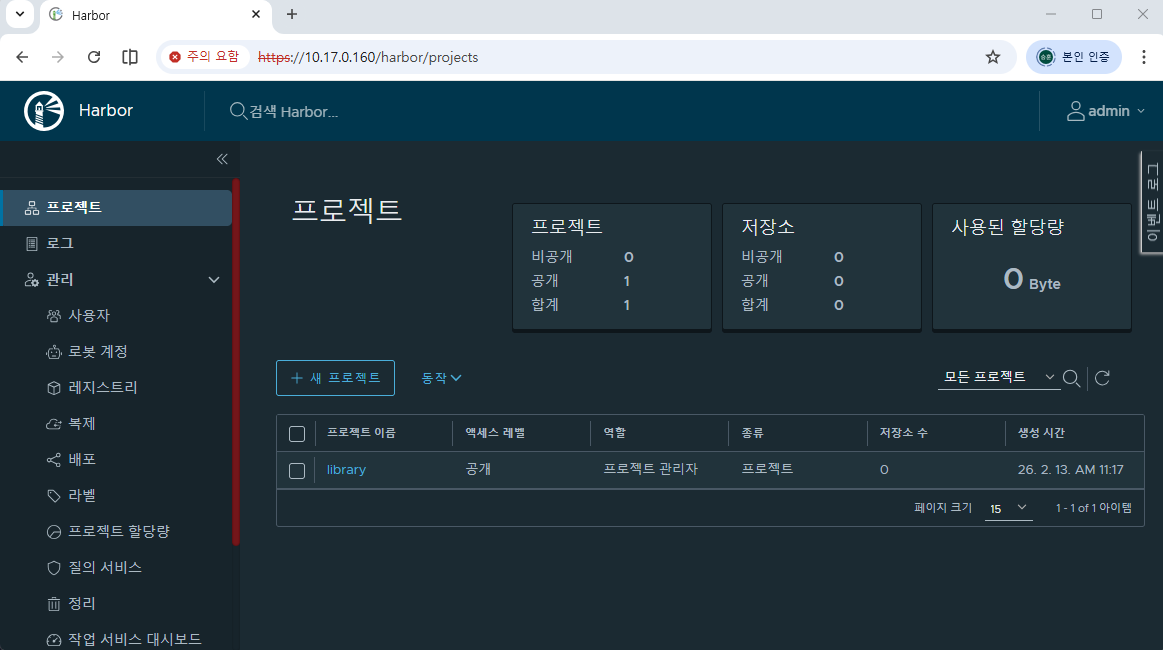
Task: Open 작업 서비스 대시보드 page
Action: (x=134, y=640)
